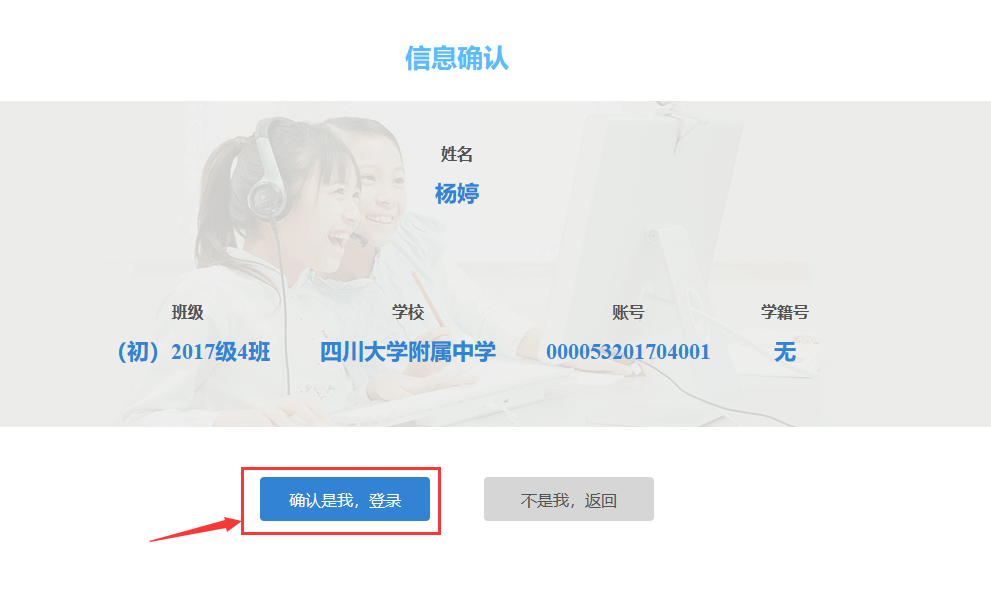
Task: Click the student ID value 无
Action: (x=784, y=352)
